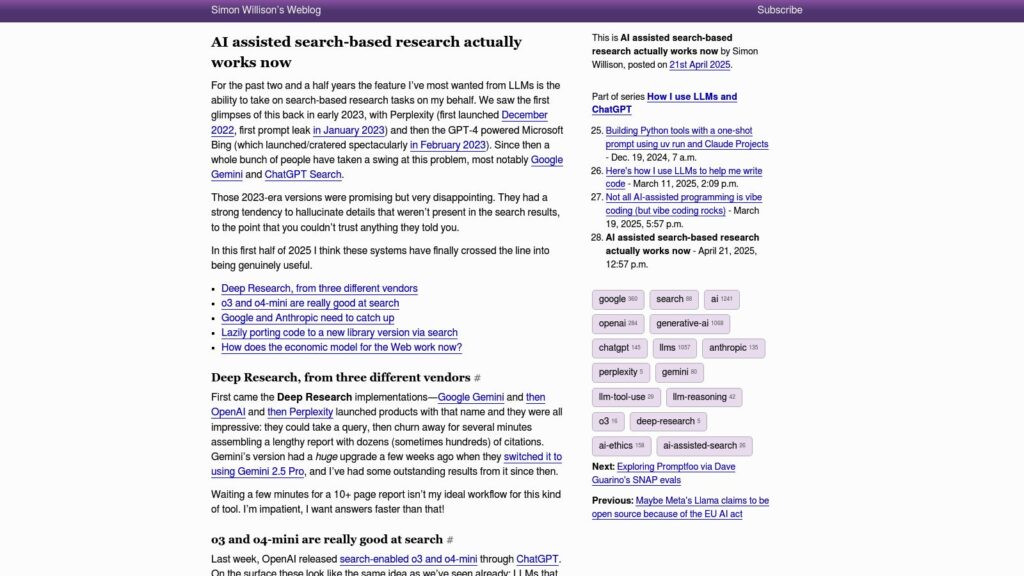Screen dimensions: 1024x576
Task: Select the ai-assisted-search tag
Action: (x=704, y=445)
